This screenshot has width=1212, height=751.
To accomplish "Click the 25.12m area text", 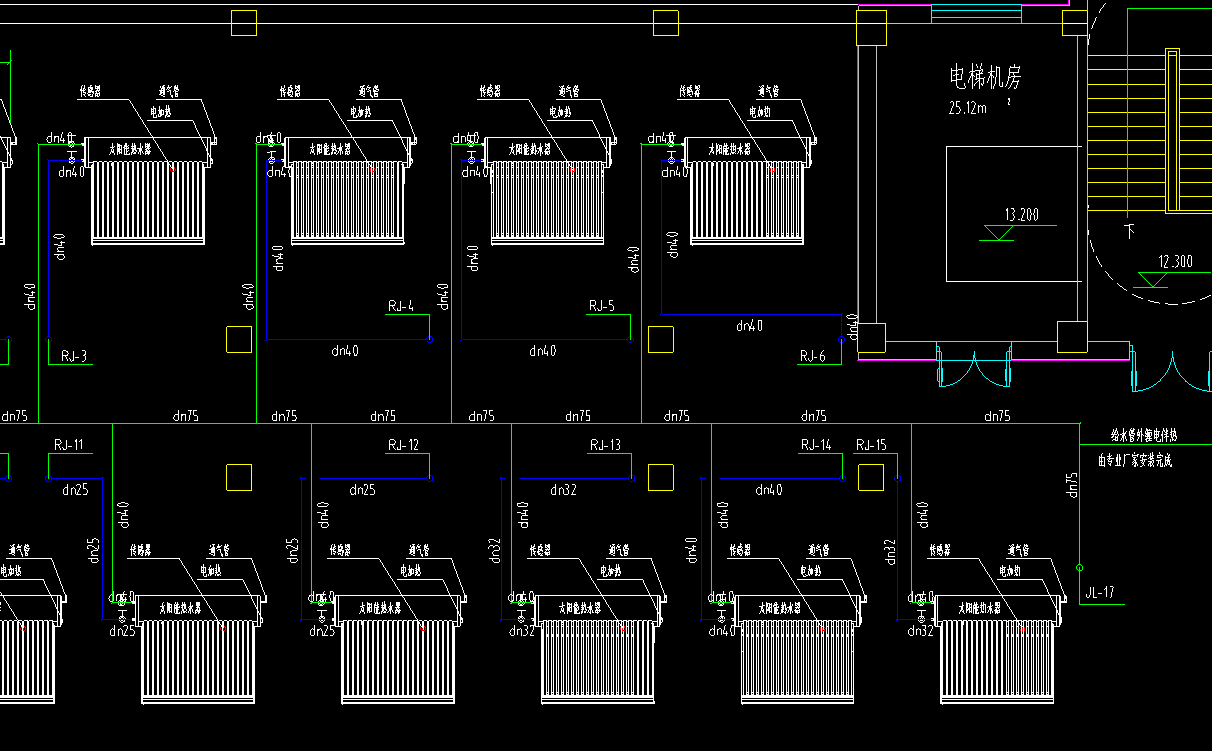I will click(x=967, y=108).
